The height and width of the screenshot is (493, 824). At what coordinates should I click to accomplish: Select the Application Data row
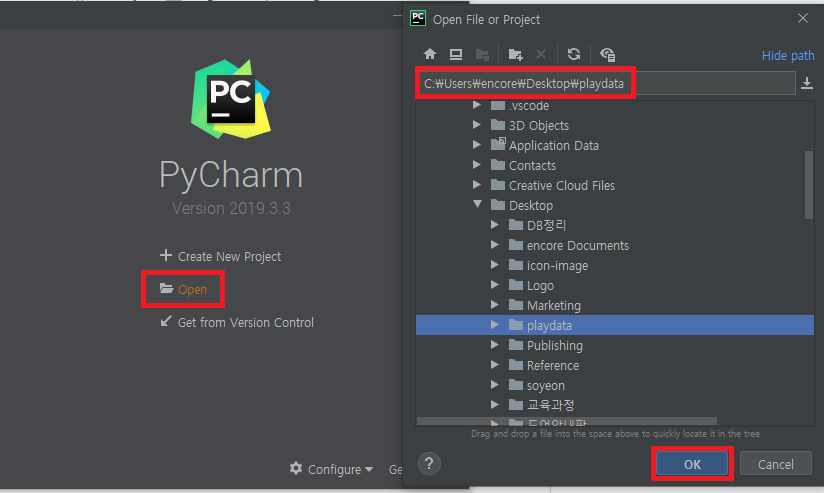click(615, 145)
